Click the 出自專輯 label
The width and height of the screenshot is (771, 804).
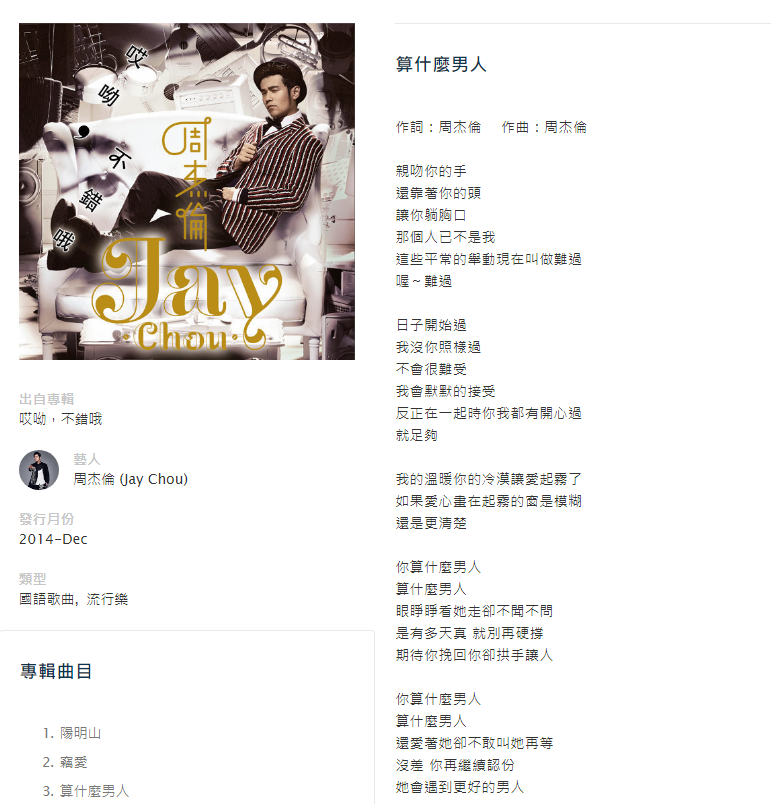pyautogui.click(x=47, y=398)
